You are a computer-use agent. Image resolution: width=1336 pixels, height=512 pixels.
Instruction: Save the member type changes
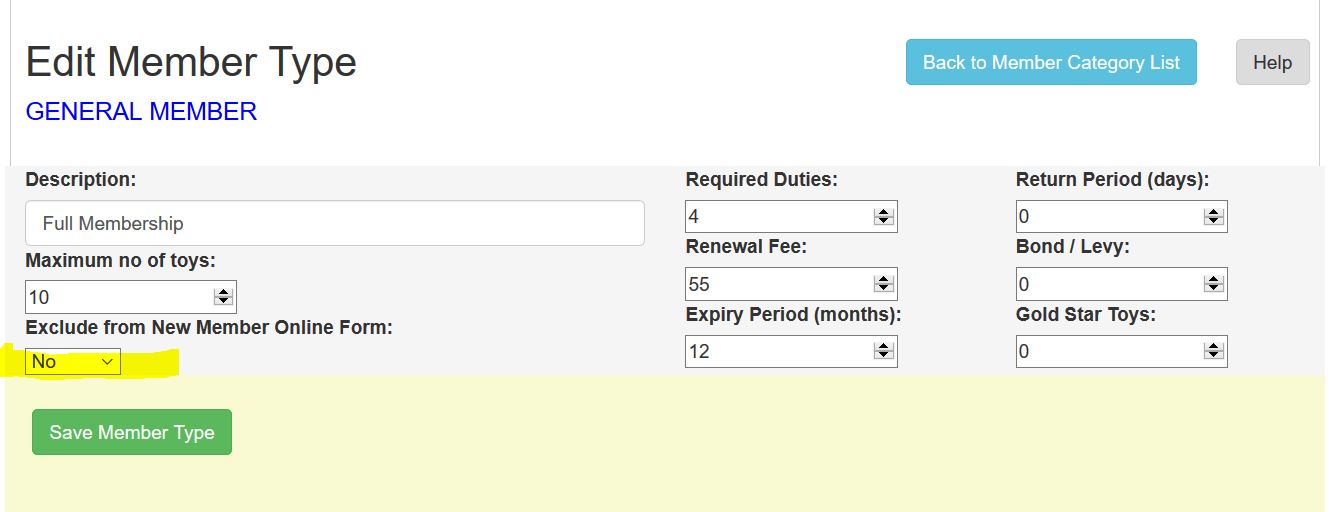pyautogui.click(x=132, y=432)
